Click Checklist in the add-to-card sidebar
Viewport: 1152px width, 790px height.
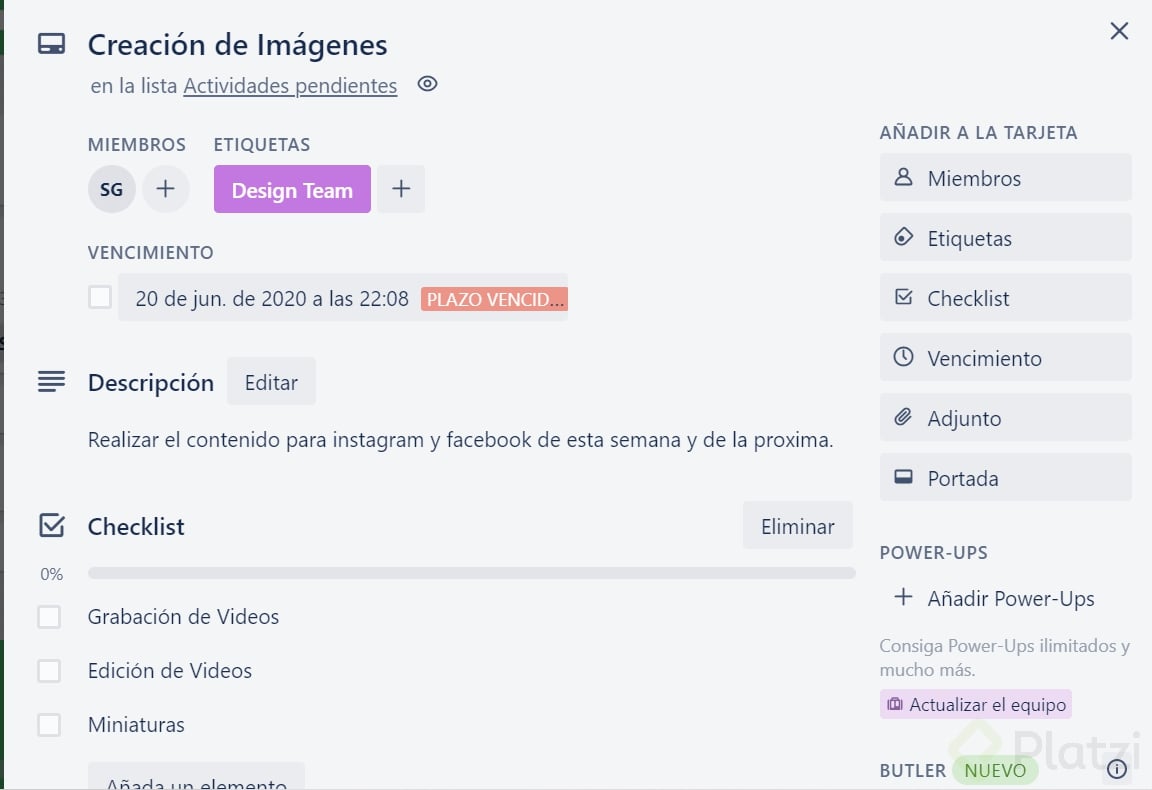click(x=1006, y=298)
